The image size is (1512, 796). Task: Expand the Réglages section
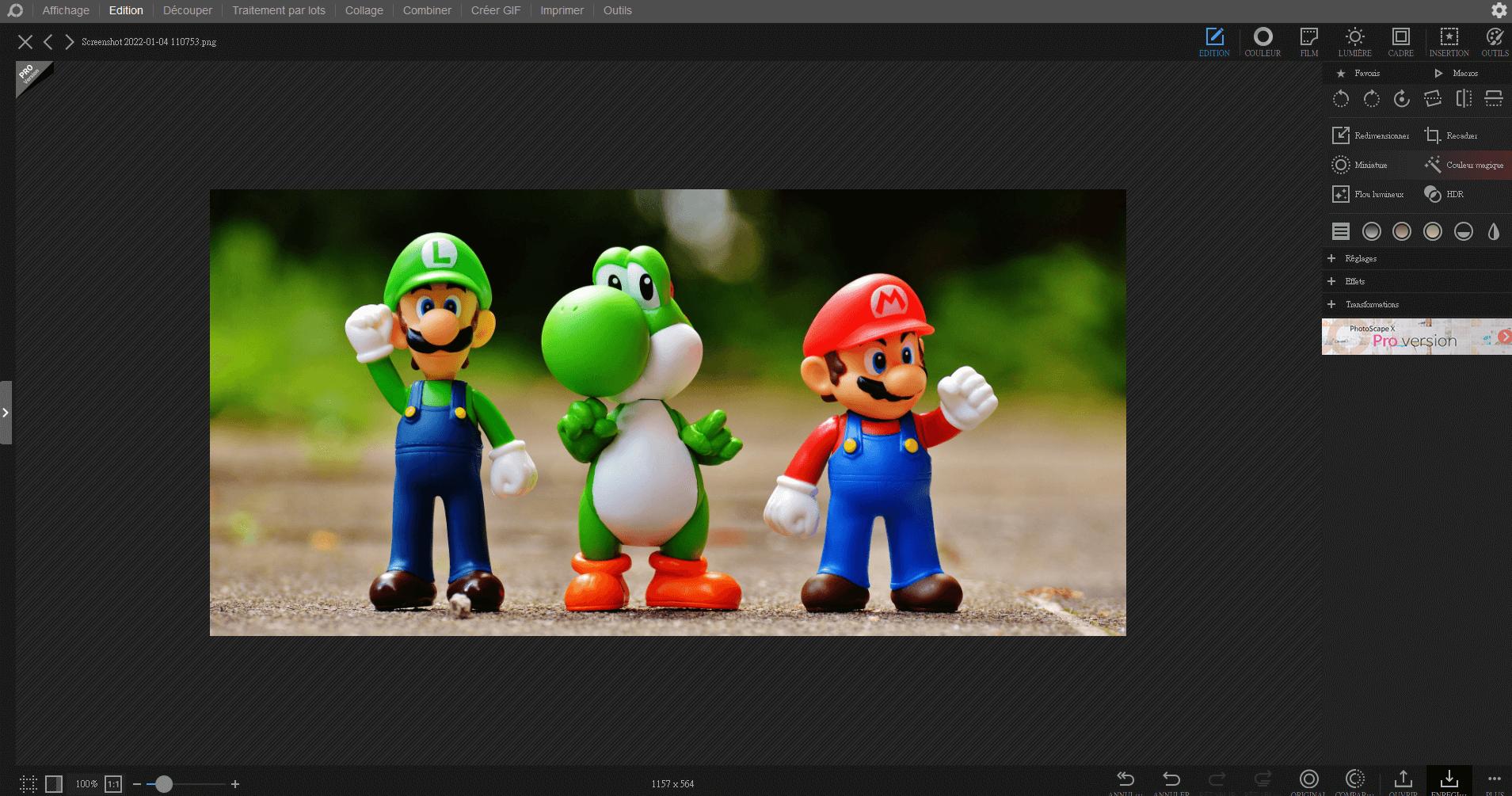(1360, 258)
